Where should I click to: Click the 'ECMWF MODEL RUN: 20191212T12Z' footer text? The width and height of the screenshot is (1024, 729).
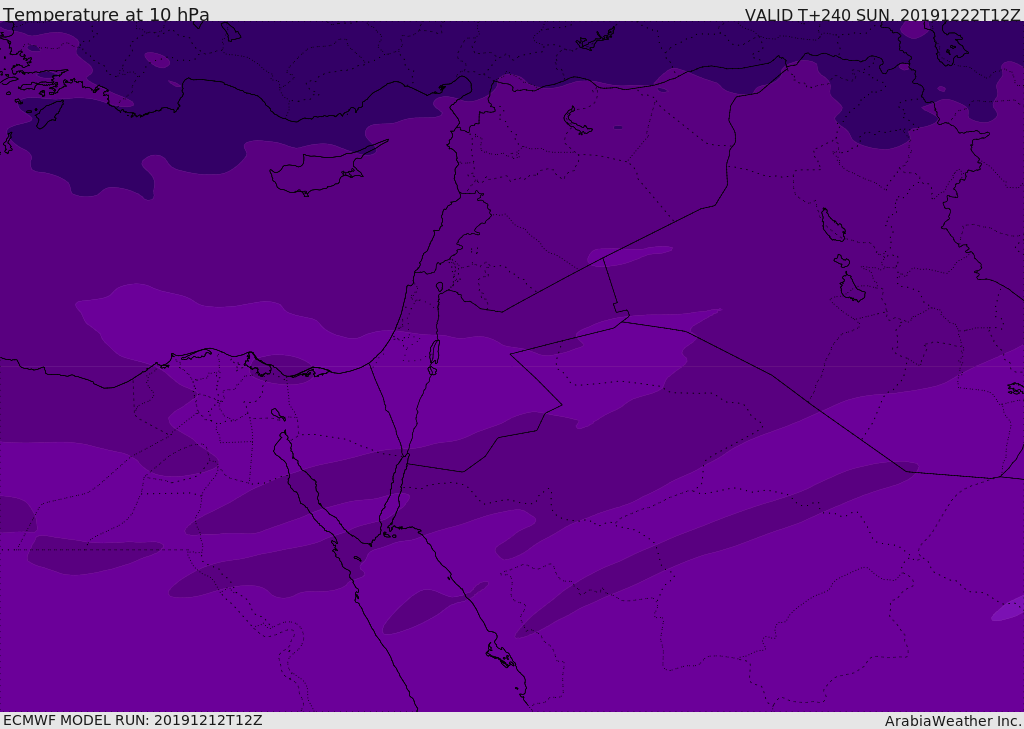click(133, 720)
